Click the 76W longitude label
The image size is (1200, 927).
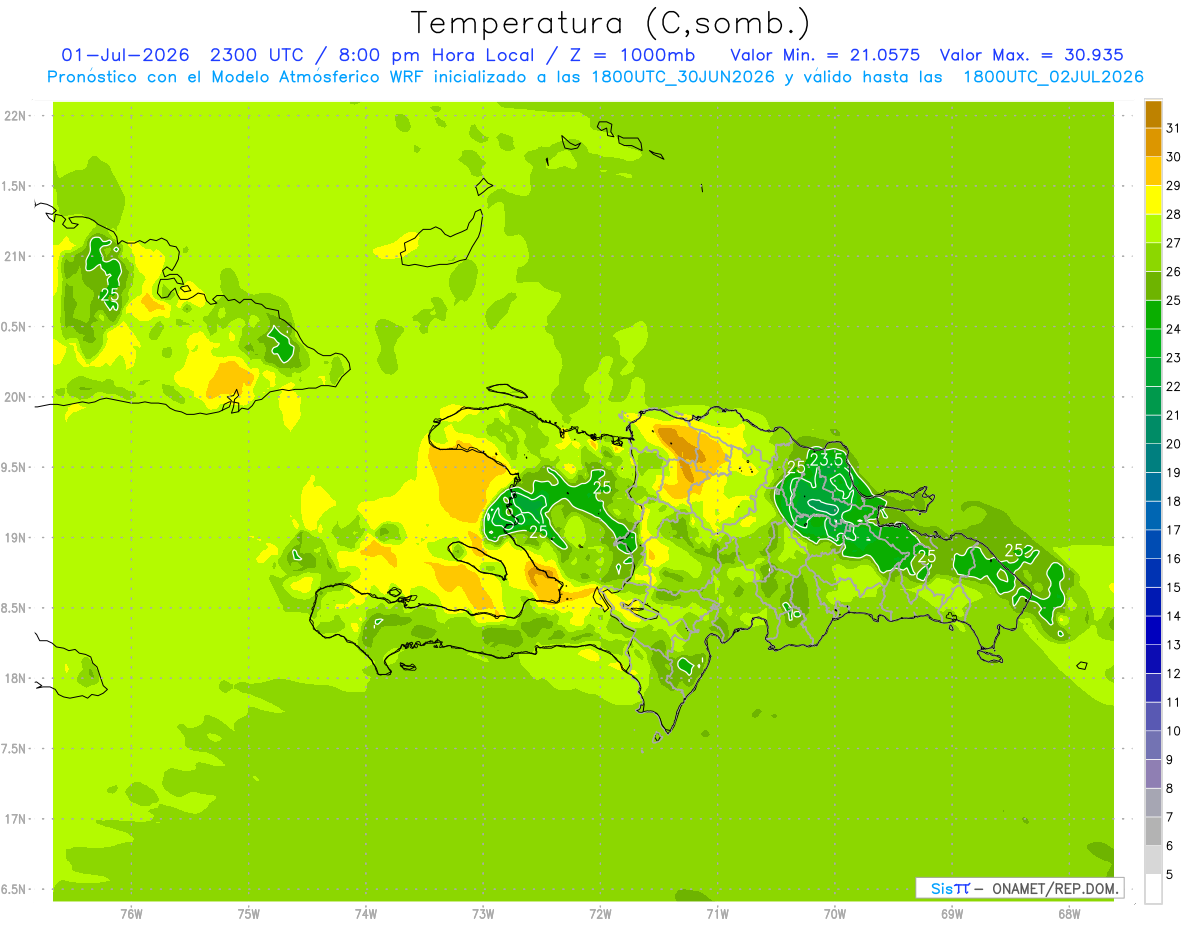(x=131, y=913)
